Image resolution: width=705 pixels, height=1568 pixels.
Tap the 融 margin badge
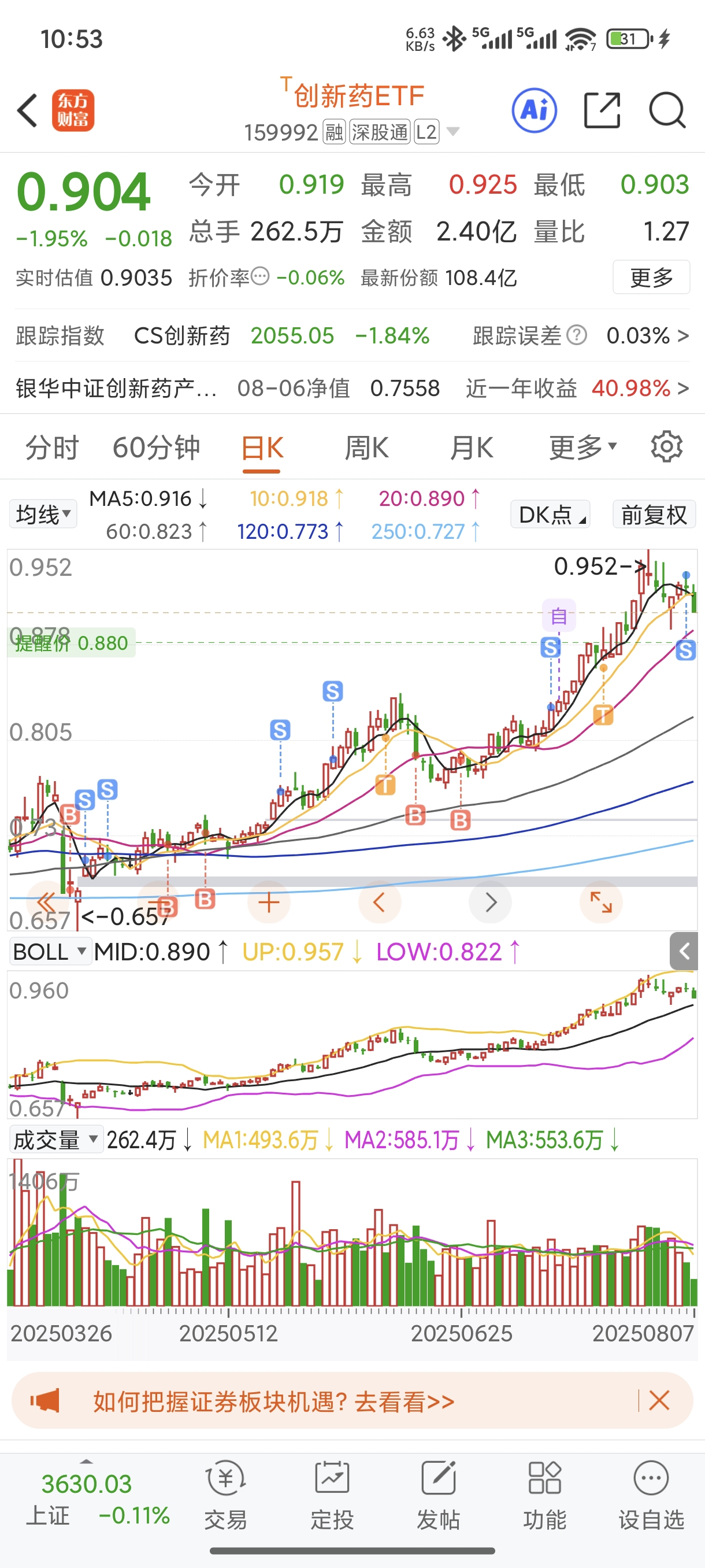pos(334,132)
